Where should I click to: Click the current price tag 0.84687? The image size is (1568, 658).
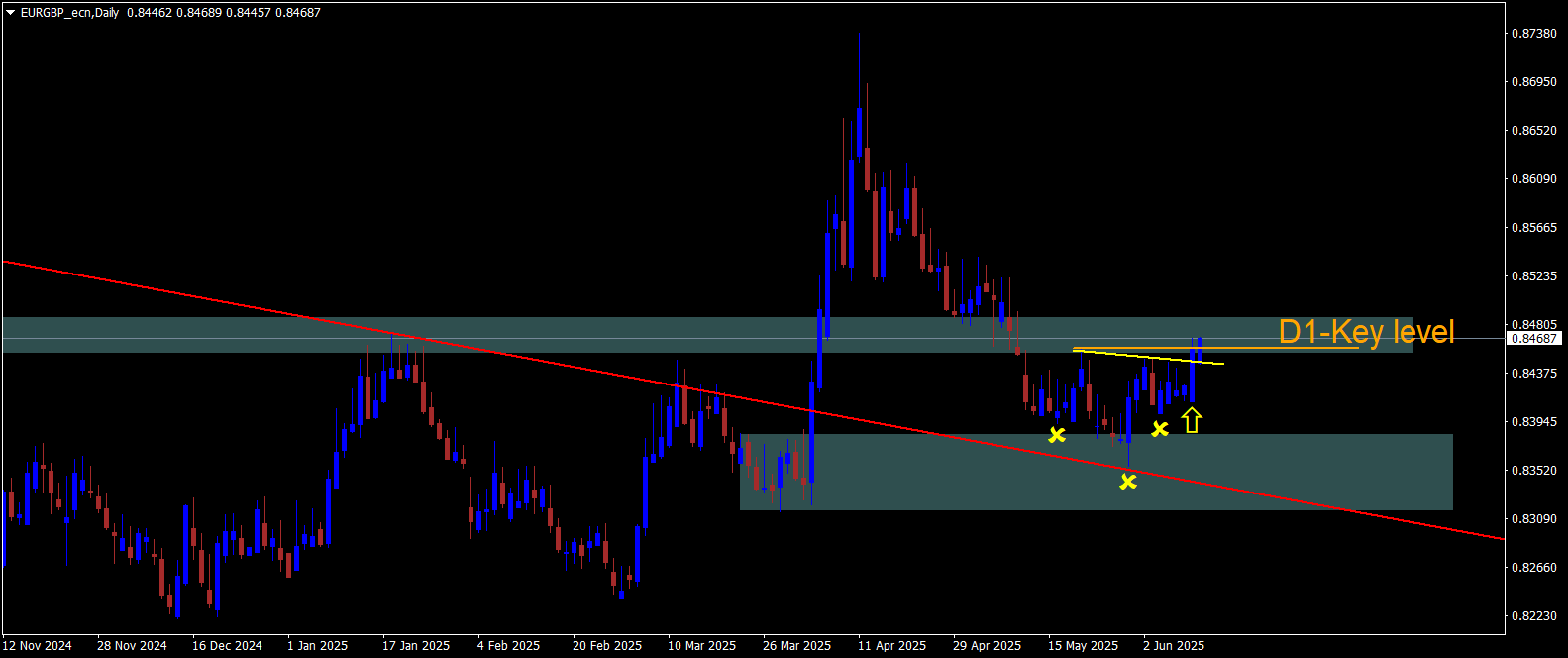1533,339
